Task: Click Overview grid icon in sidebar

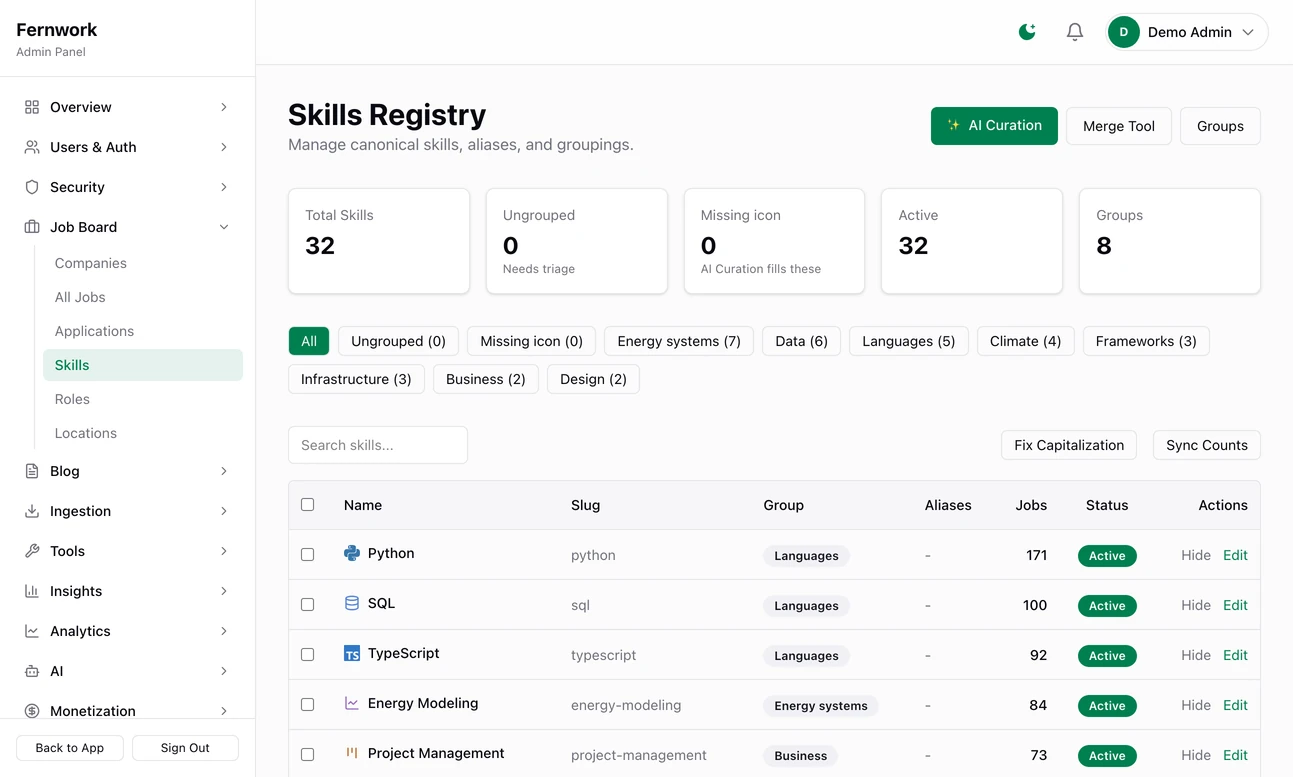Action: click(x=32, y=107)
